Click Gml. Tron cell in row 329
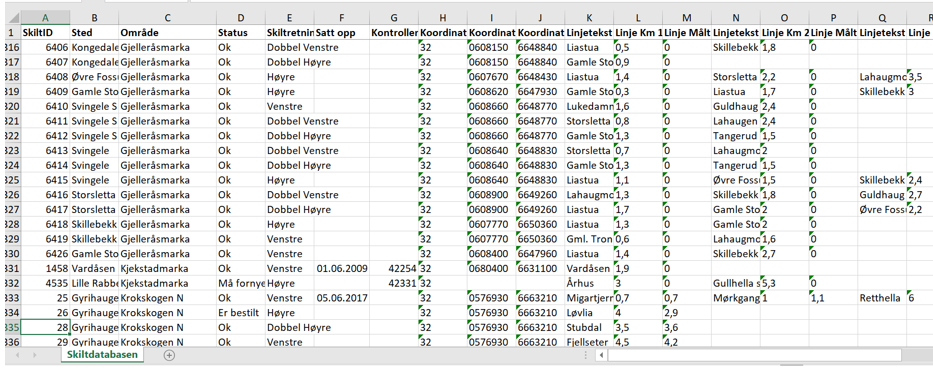Viewport: 933px width, 378px height. click(589, 239)
